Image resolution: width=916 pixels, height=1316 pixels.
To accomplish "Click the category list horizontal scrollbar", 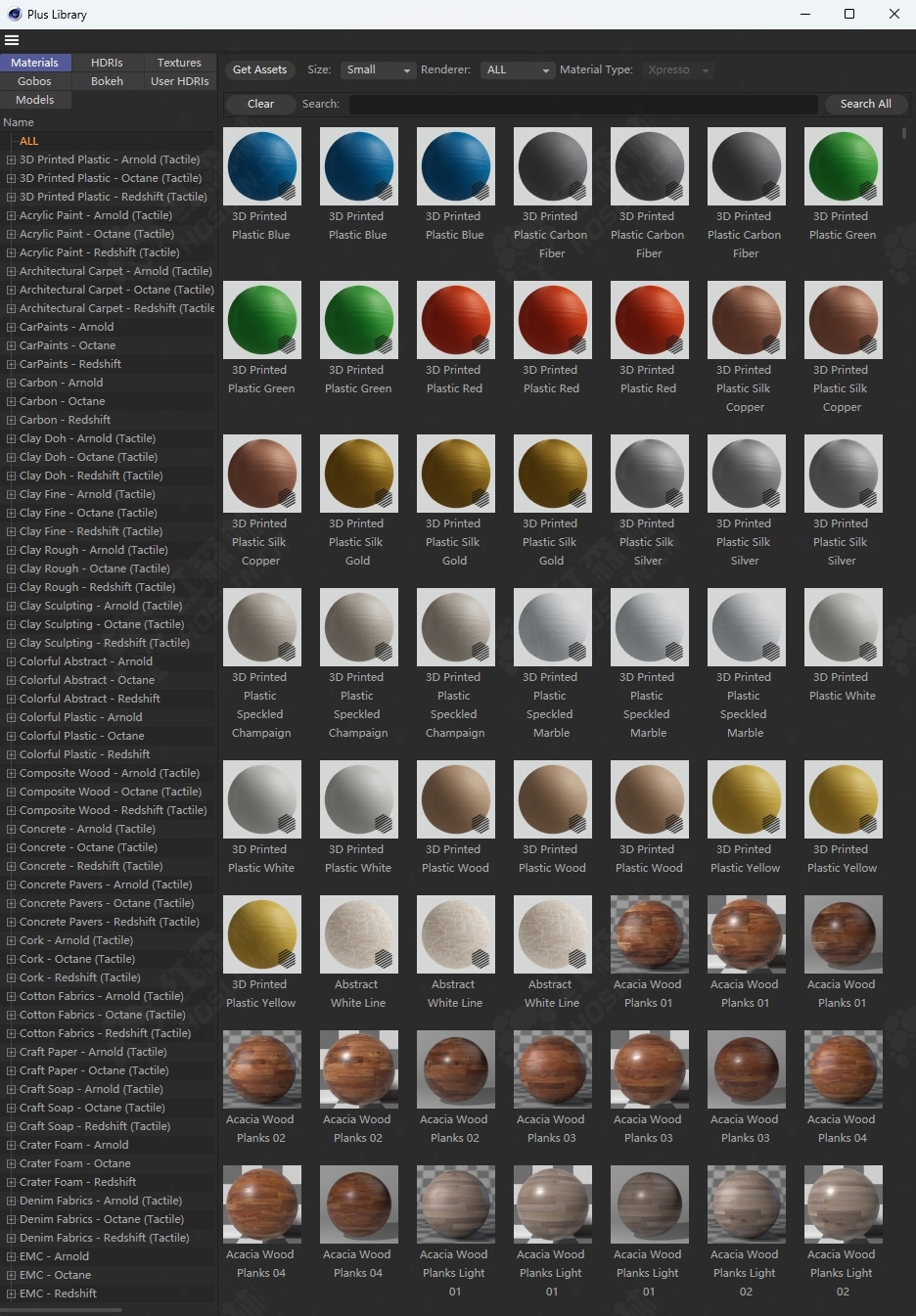I will pyautogui.click(x=61, y=1309).
